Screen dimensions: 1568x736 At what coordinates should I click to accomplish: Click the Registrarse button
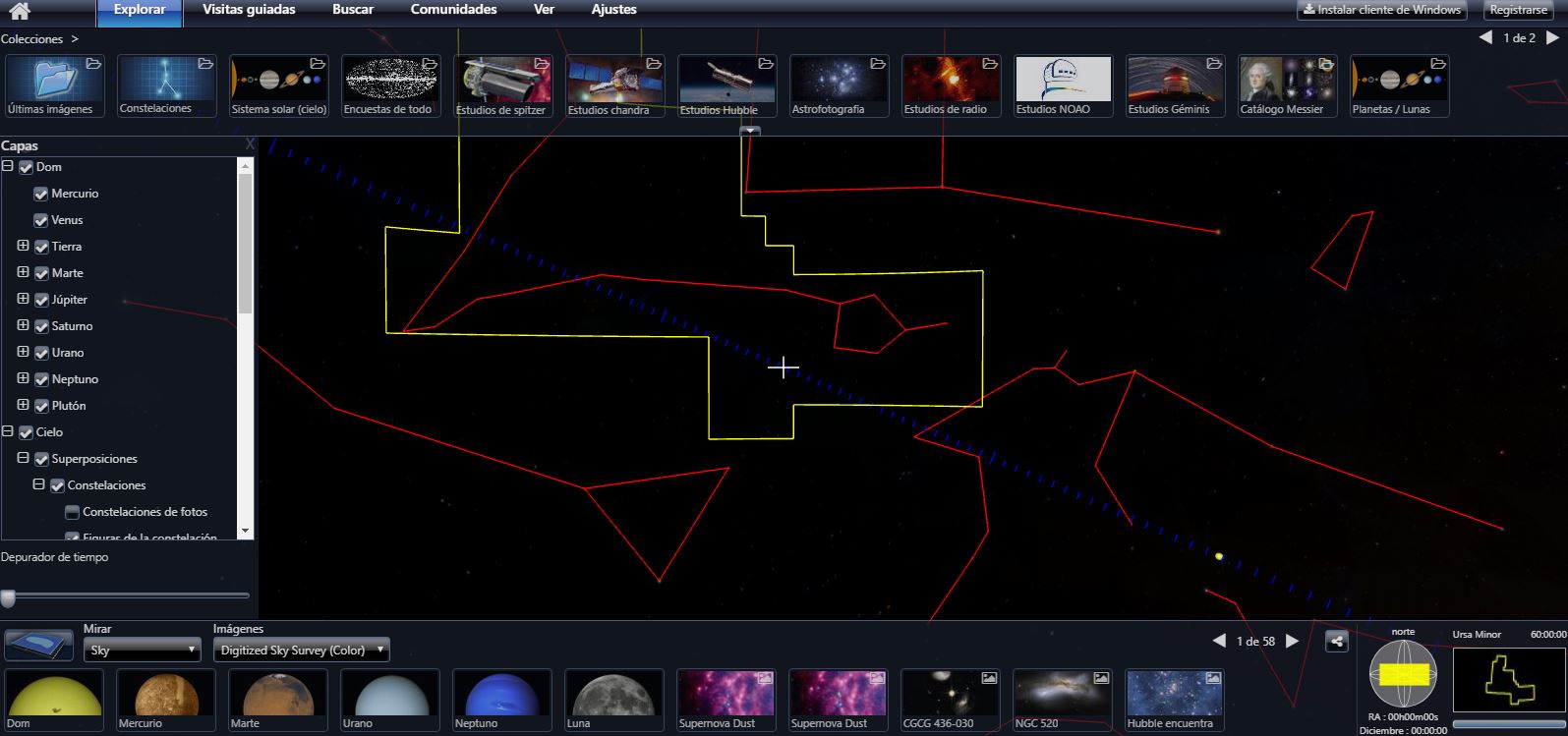click(x=1518, y=10)
